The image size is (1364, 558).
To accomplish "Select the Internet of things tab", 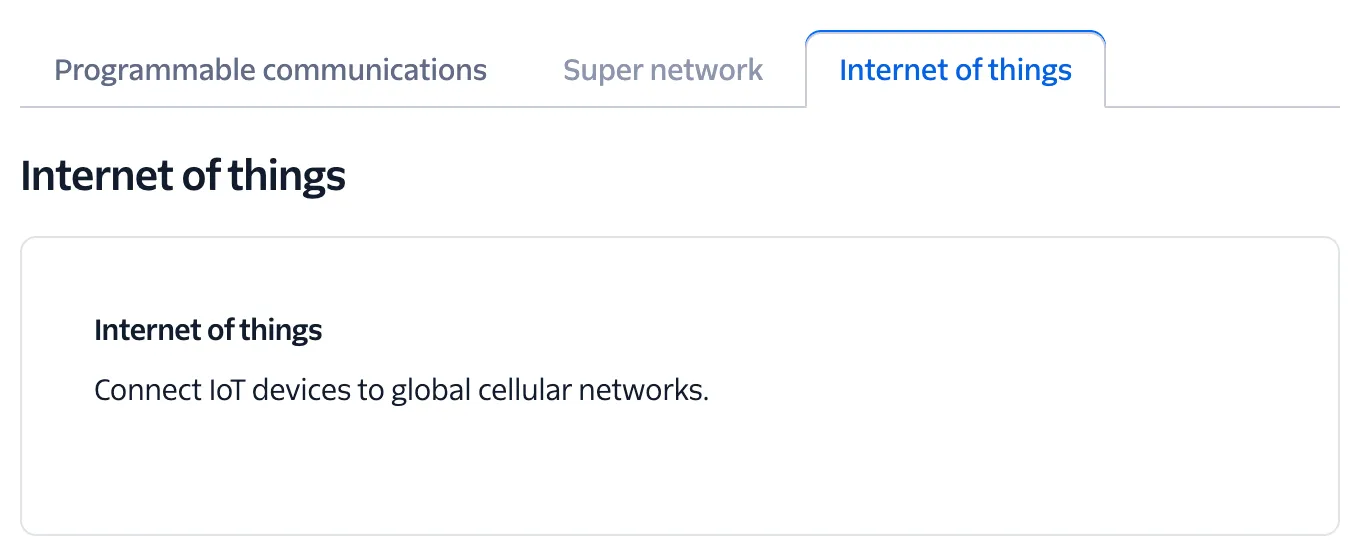I will [955, 70].
